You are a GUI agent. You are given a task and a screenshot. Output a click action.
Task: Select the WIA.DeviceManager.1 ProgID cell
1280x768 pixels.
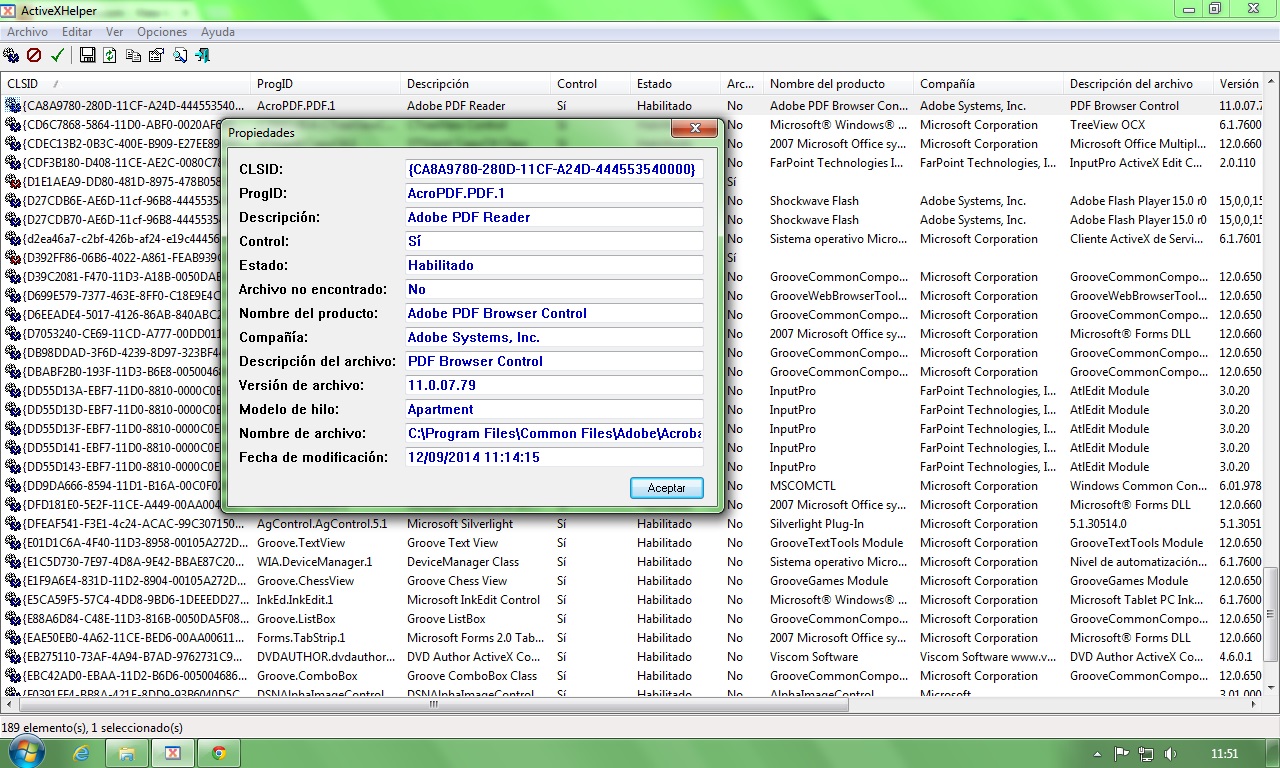tap(314, 562)
